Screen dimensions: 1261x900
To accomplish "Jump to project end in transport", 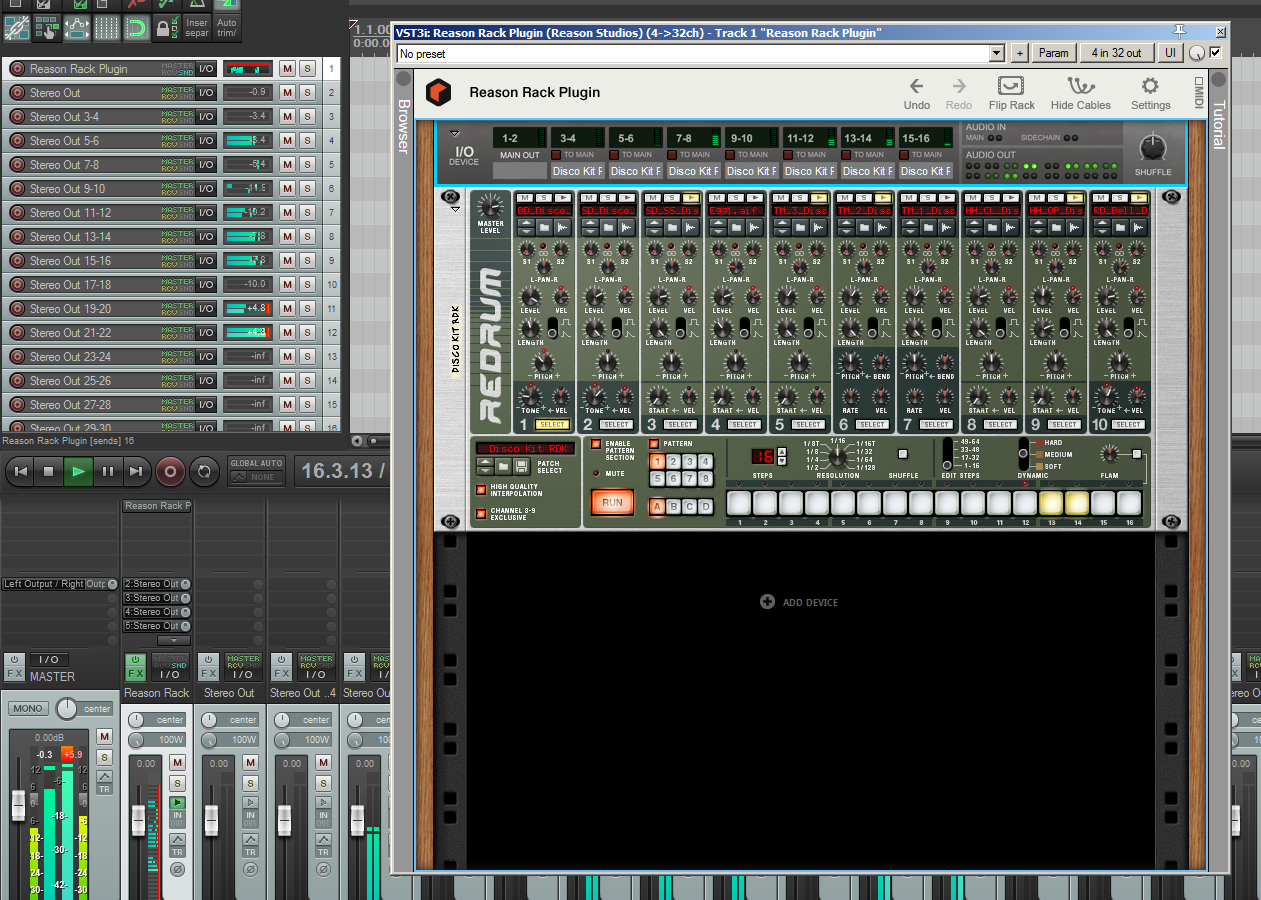I will pyautogui.click(x=137, y=470).
